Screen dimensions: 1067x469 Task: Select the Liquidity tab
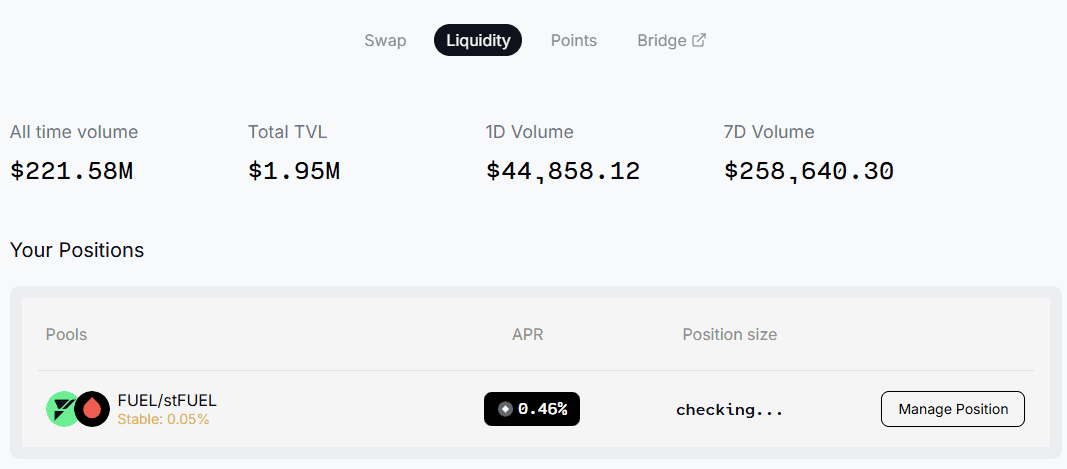pos(478,41)
